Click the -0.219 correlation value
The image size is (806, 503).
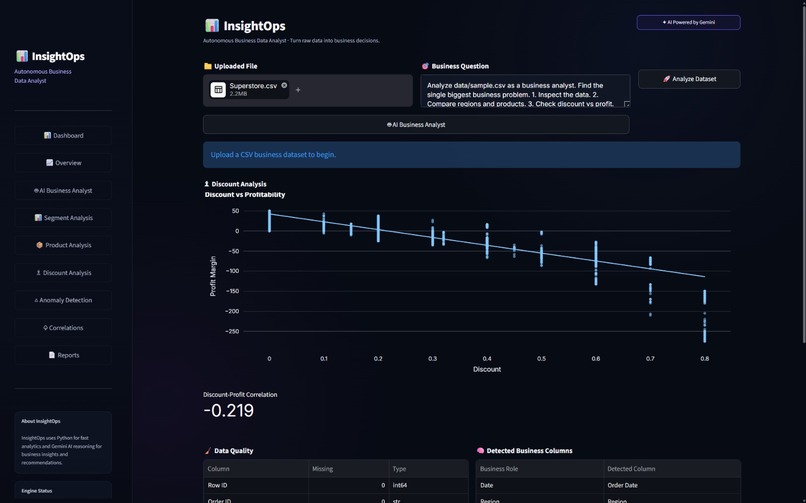[229, 411]
